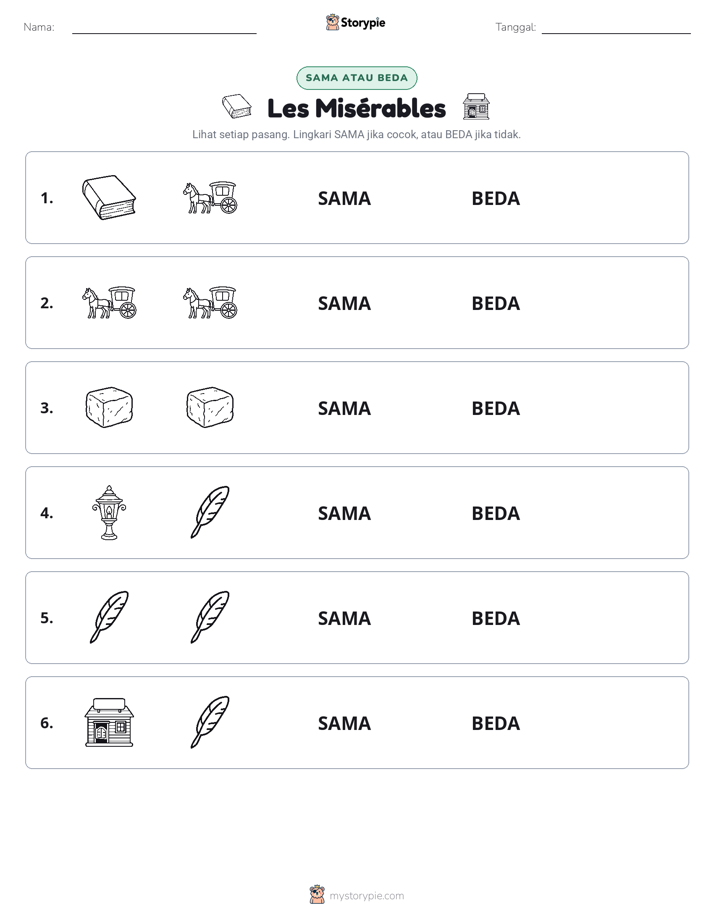
Task: Choose BEDA for question 4
Action: coord(495,513)
